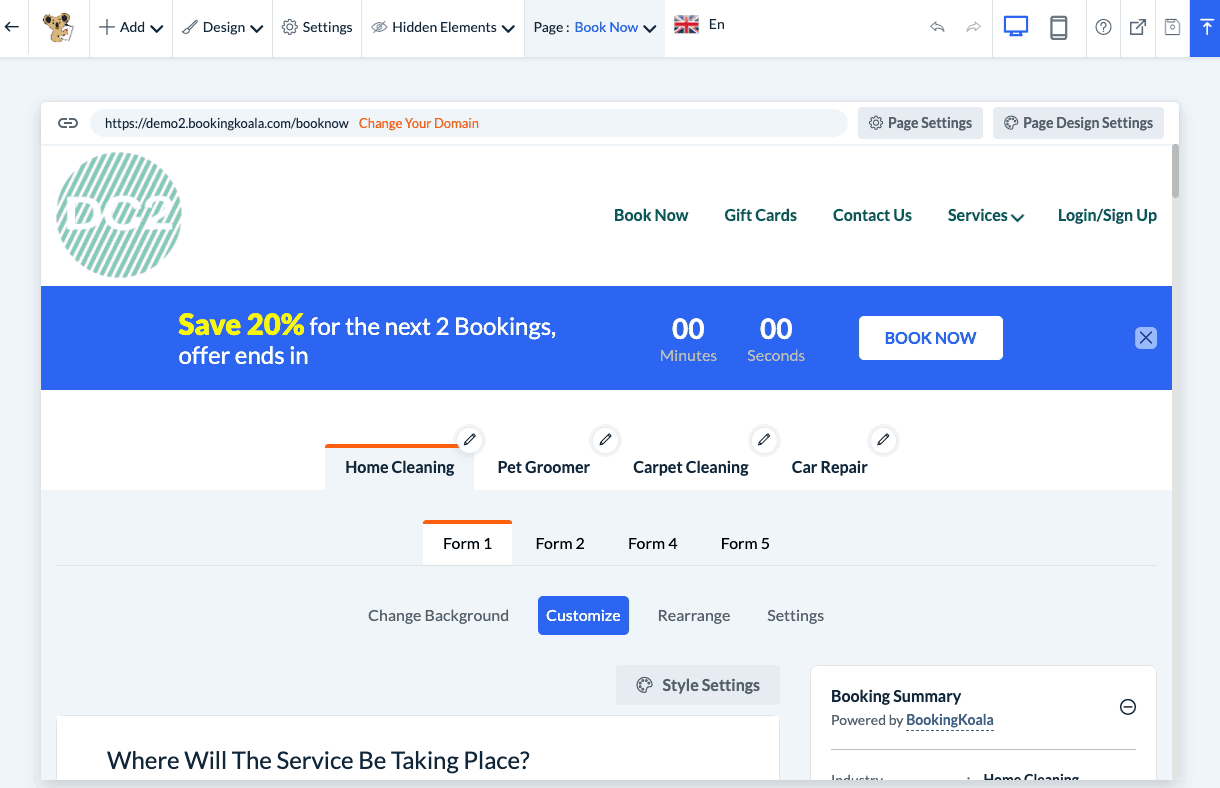Viewport: 1220px width, 788px height.
Task: Open the Page selector dropdown
Action: pyautogui.click(x=595, y=28)
